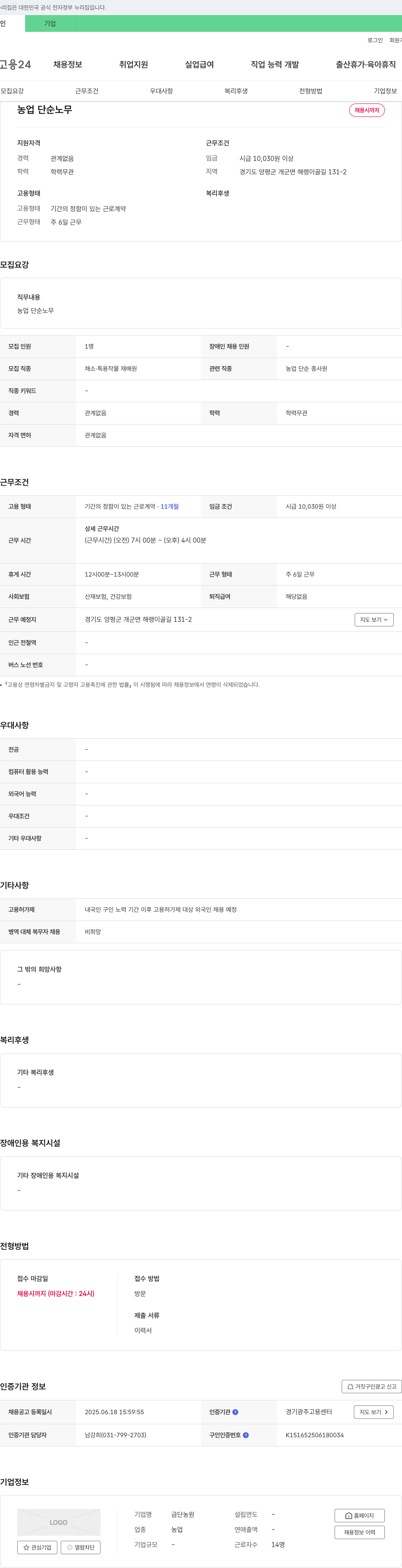Select contact 남강희(031-799-2703)

[x=116, y=1435]
